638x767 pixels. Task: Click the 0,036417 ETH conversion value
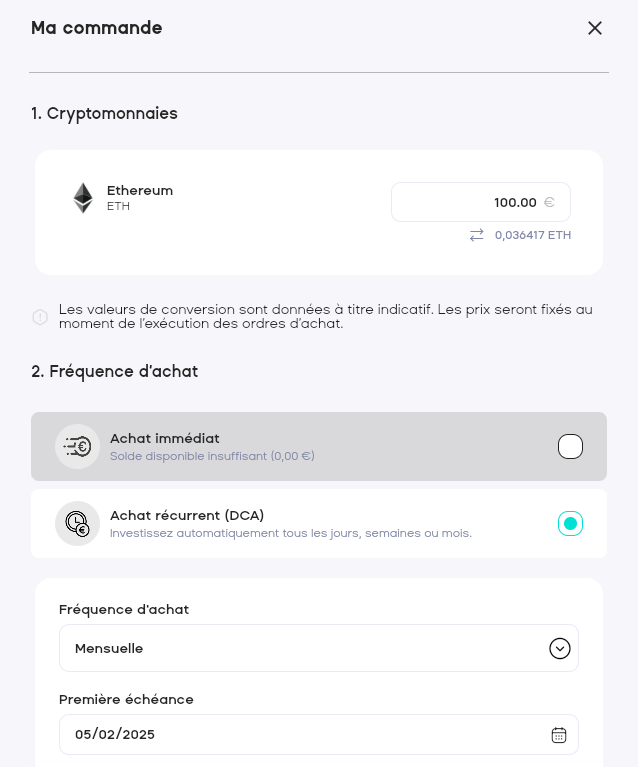(533, 235)
